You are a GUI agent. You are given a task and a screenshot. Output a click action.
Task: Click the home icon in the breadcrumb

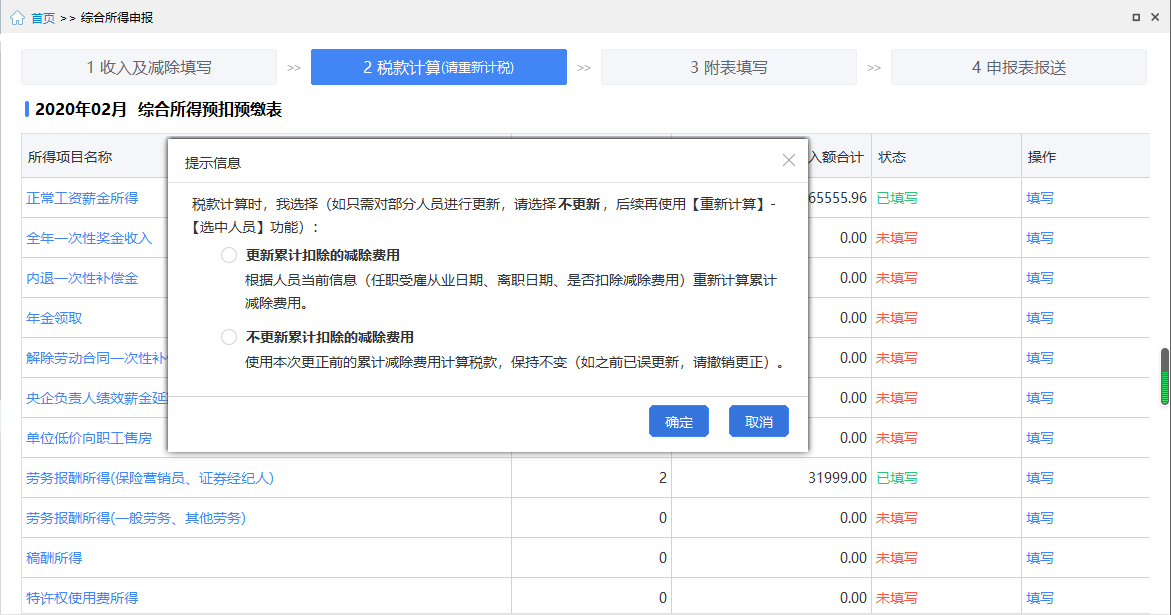(x=17, y=18)
